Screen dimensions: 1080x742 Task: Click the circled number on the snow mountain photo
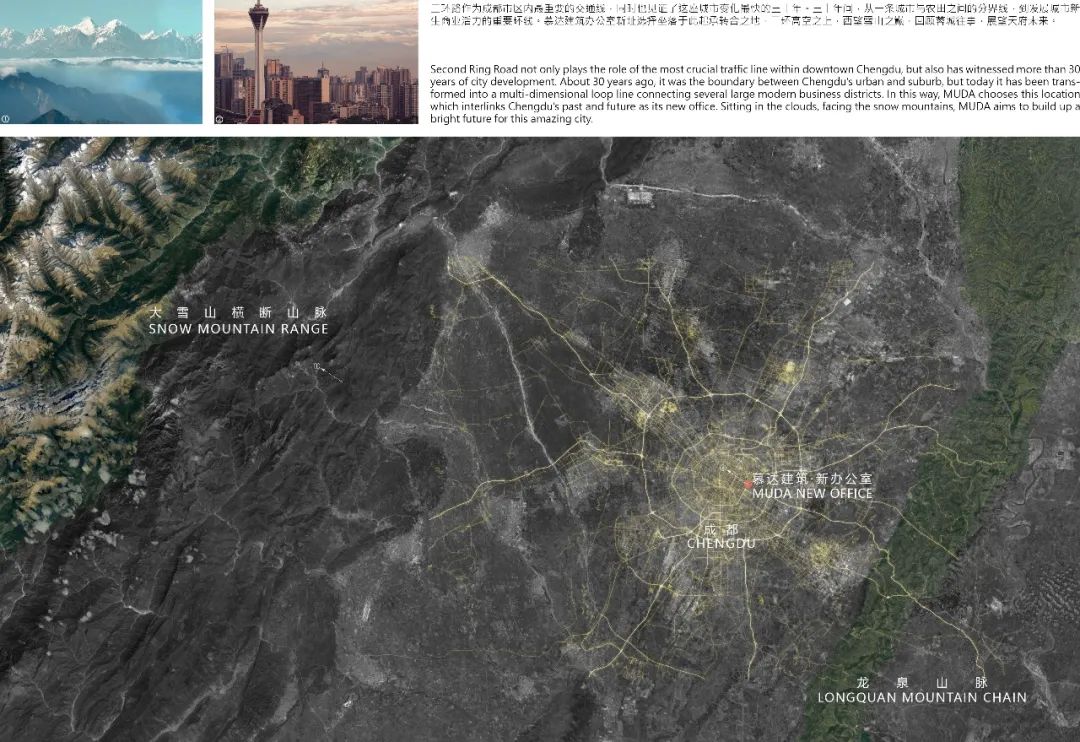[x=6, y=118]
